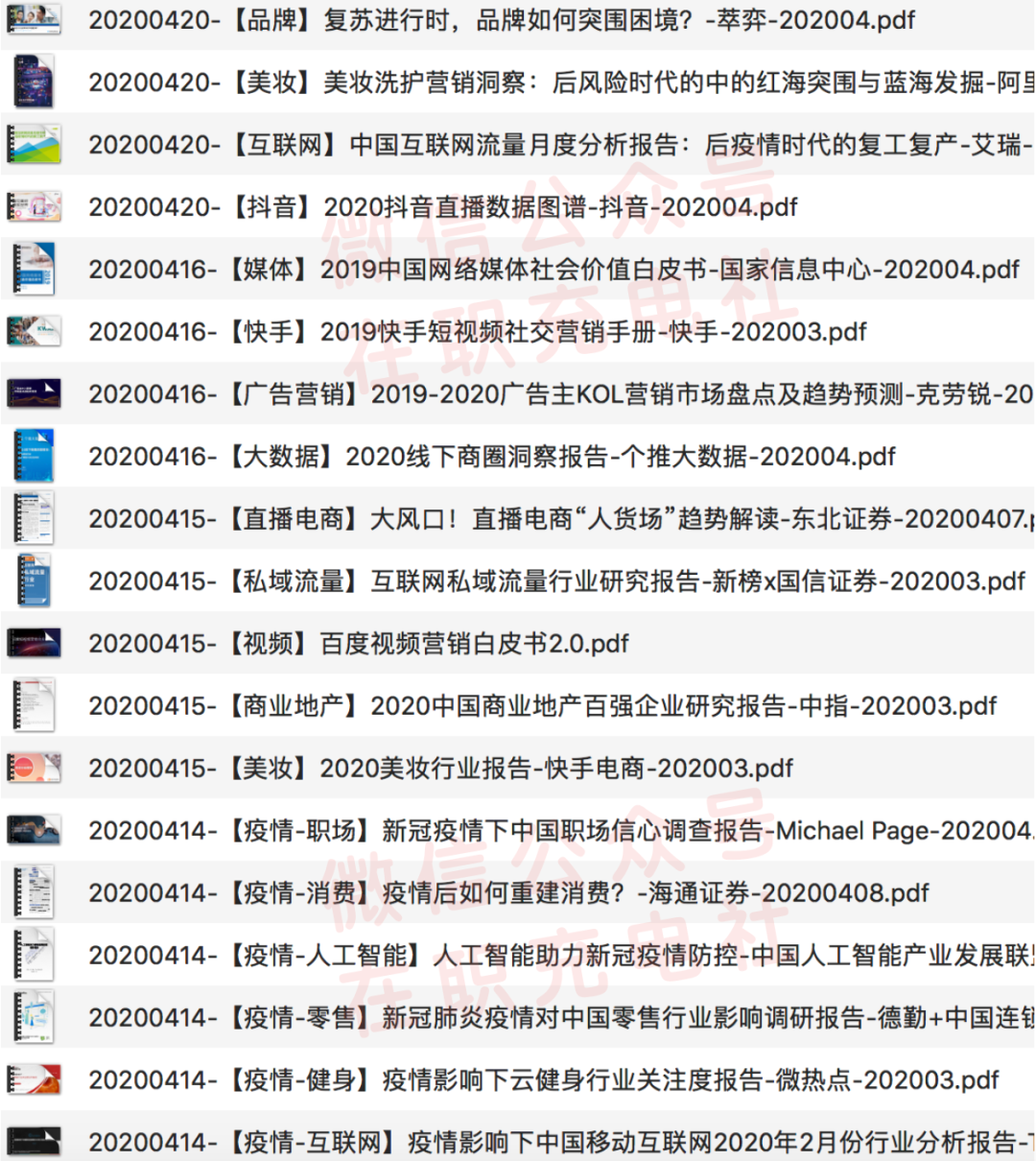Select file name 20200420-【品牌】复苏进行时，品牌如何突围困境

(x=502, y=20)
